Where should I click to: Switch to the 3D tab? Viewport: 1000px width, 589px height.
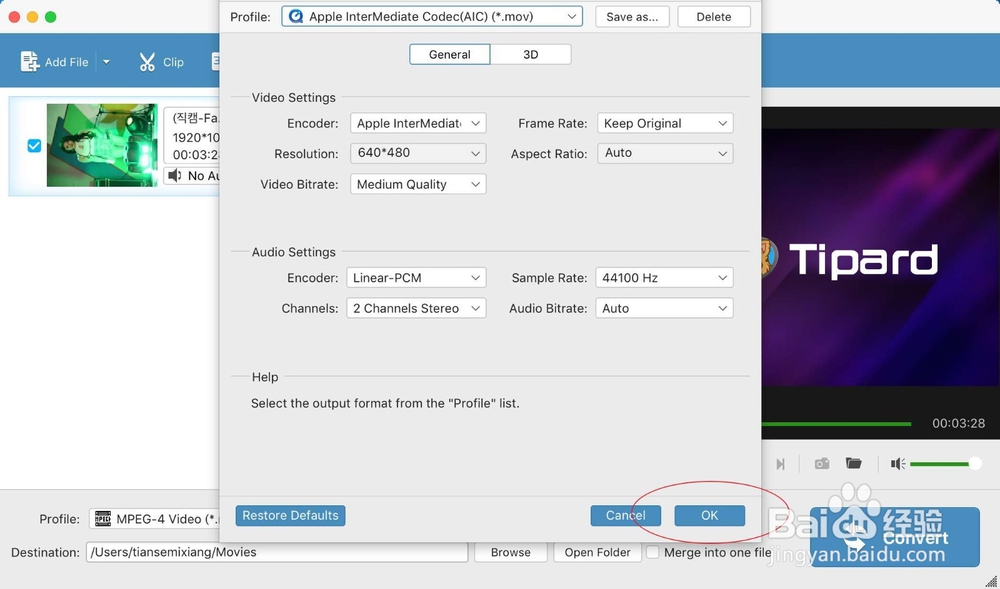(x=531, y=54)
